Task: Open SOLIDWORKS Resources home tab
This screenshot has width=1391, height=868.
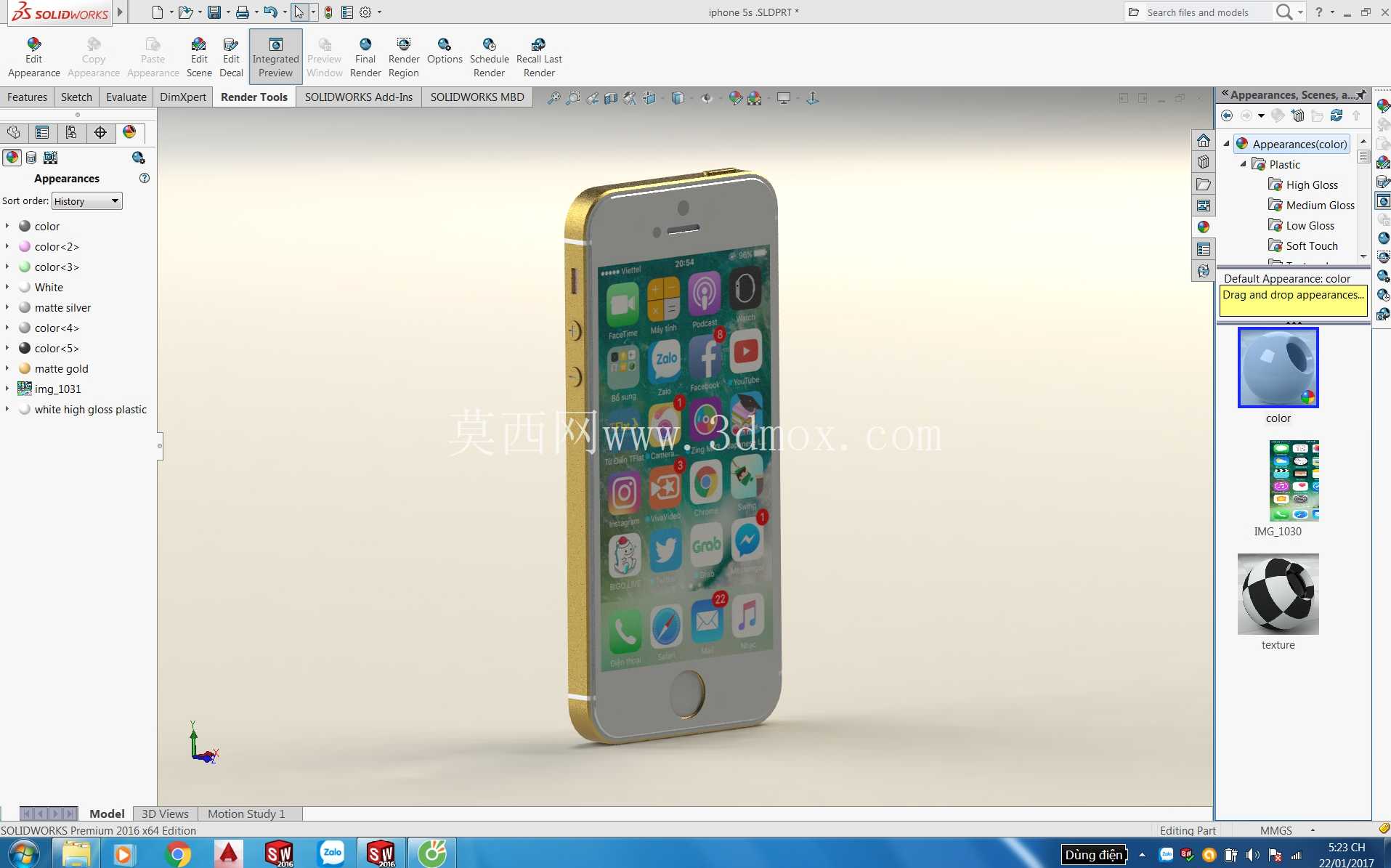Action: [1204, 140]
